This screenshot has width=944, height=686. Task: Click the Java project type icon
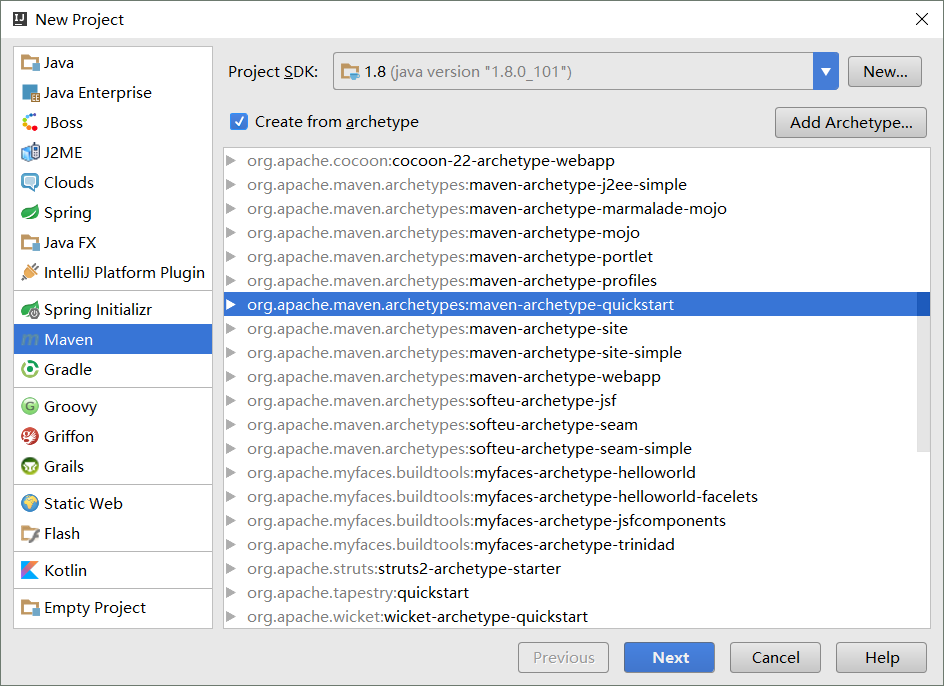point(30,63)
